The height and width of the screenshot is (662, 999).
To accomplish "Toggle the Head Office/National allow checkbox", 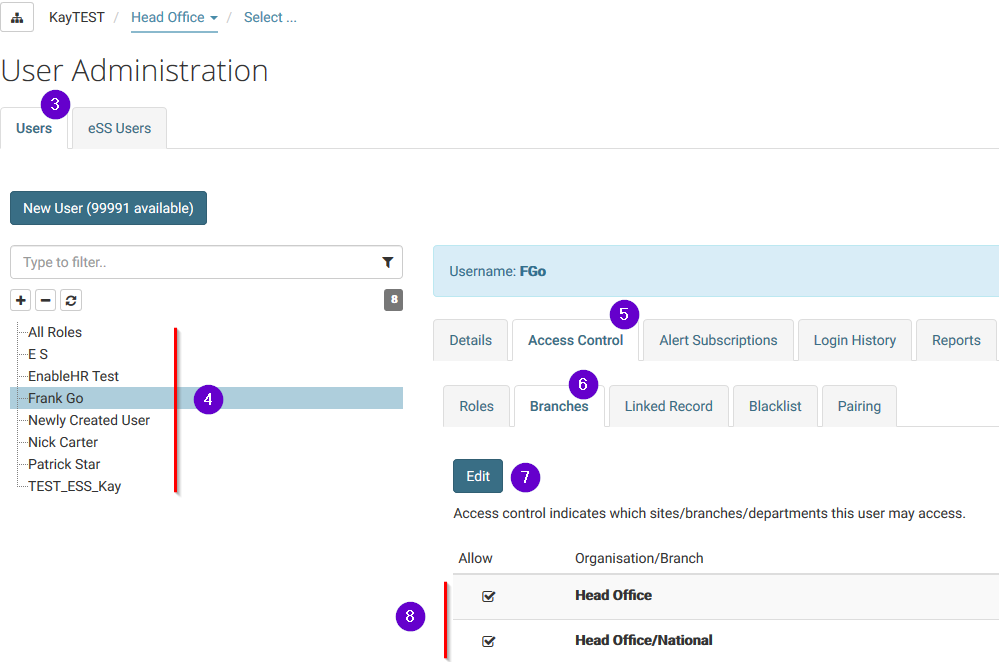I will [489, 641].
